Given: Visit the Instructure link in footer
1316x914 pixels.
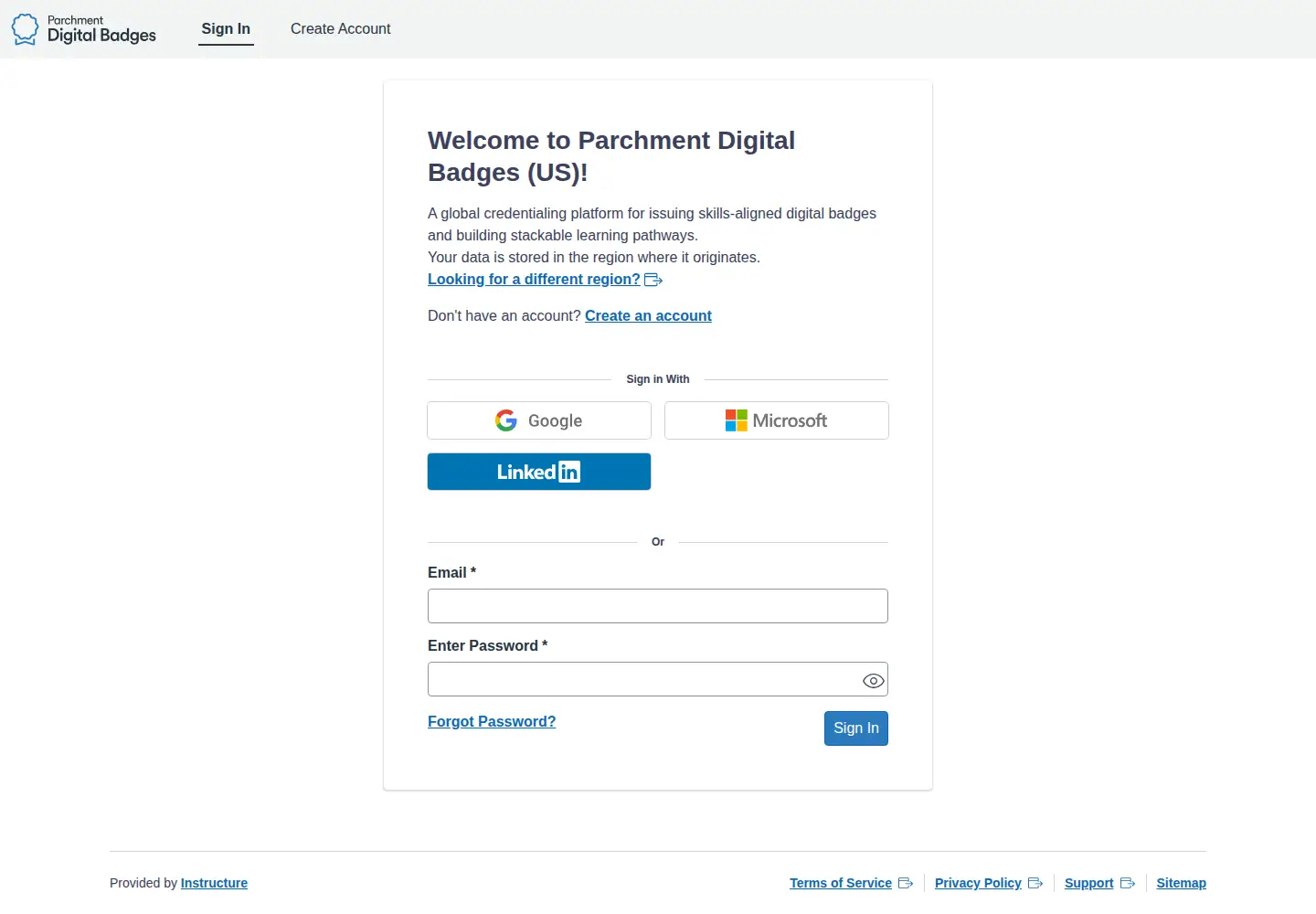Looking at the screenshot, I should (x=214, y=883).
